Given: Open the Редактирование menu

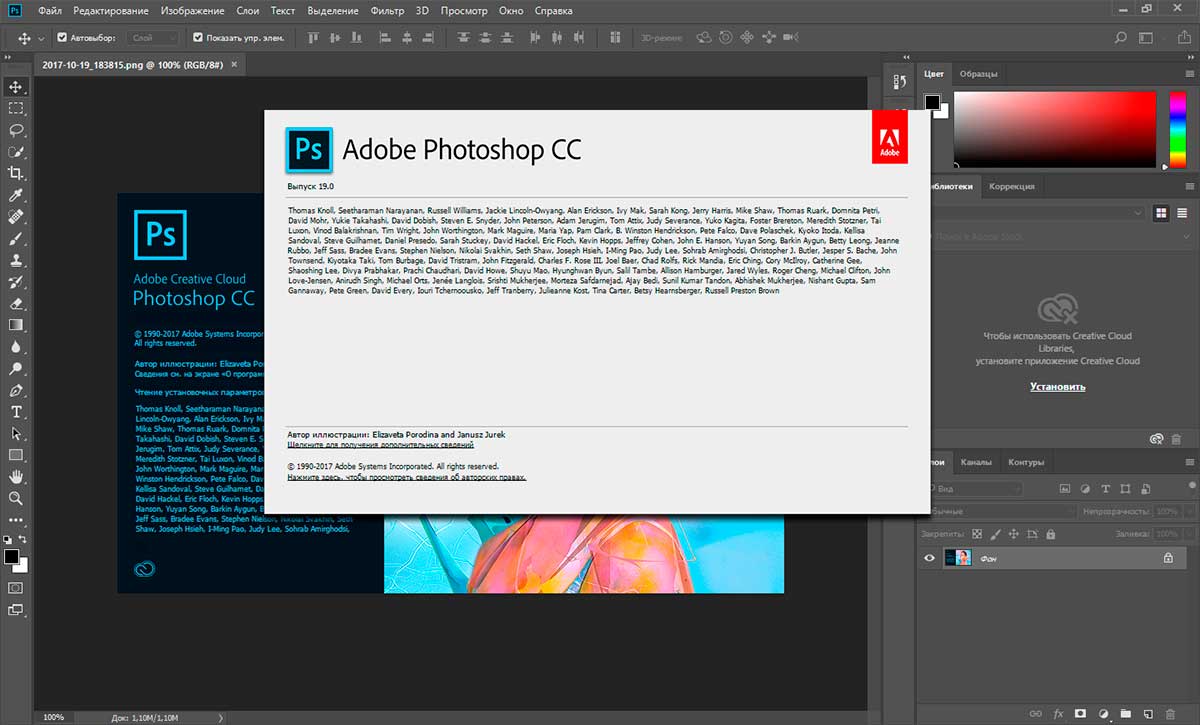Looking at the screenshot, I should coord(112,11).
